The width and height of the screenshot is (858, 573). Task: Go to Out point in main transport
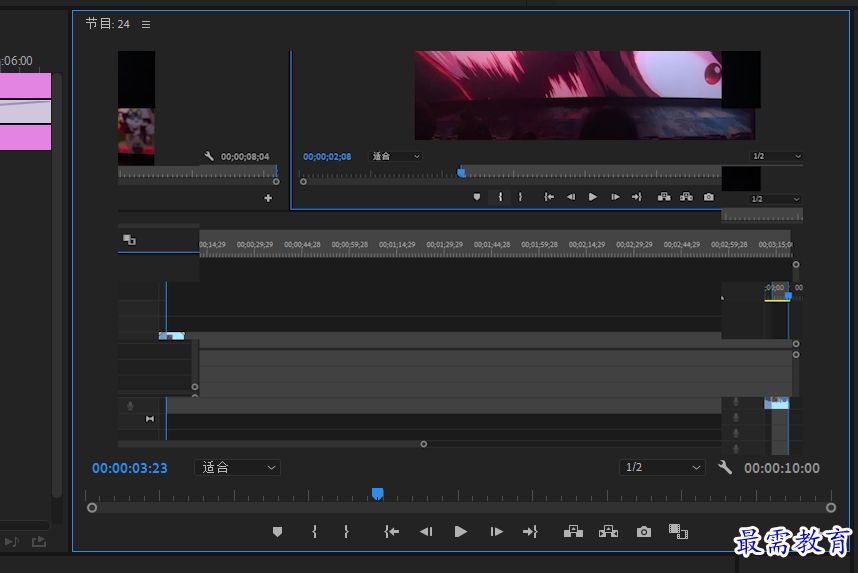530,531
